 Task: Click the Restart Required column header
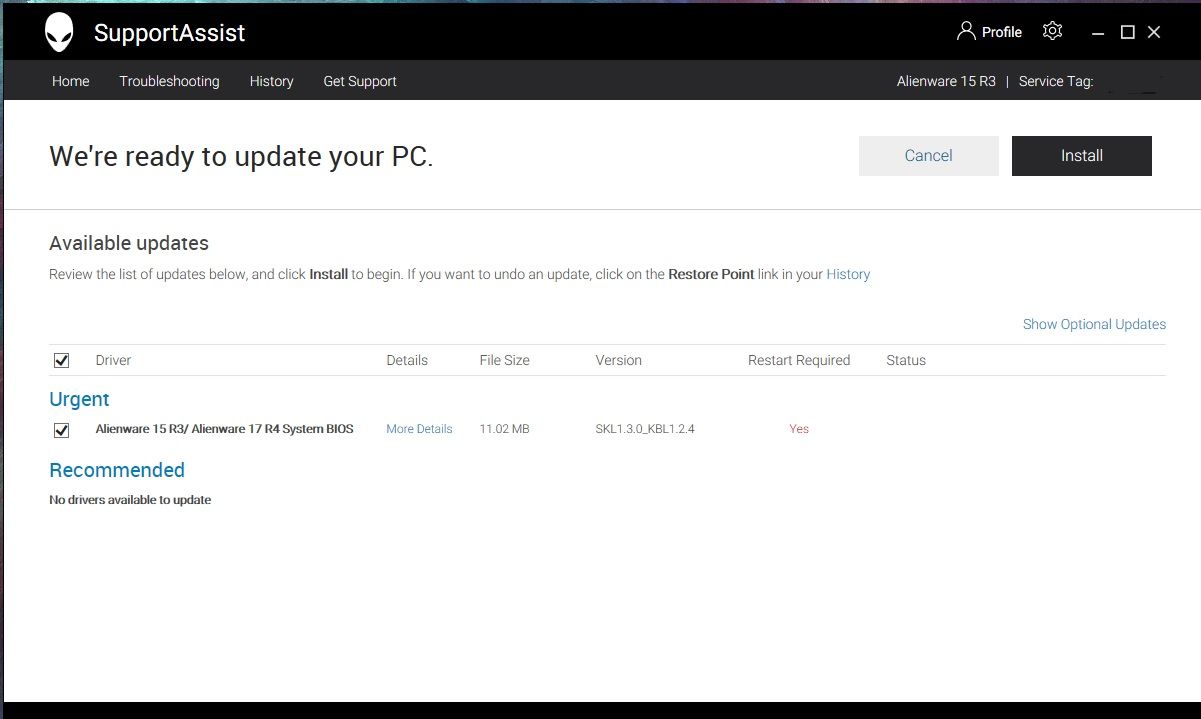point(799,360)
